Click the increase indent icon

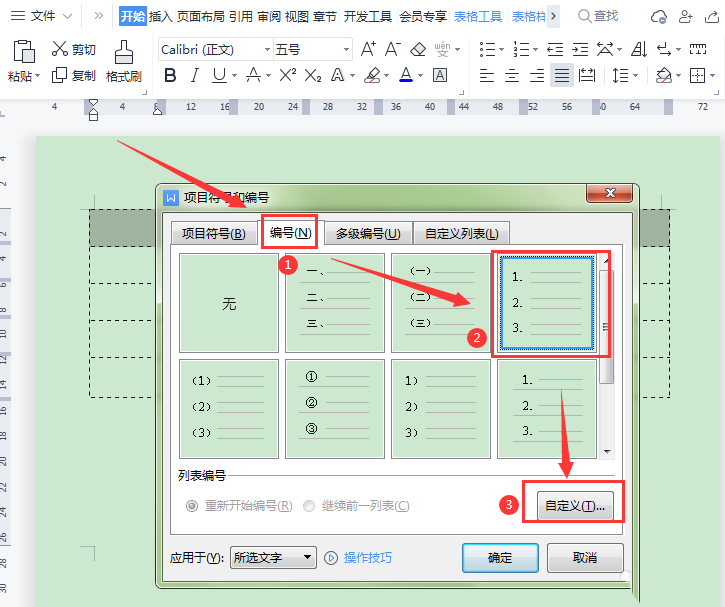pos(580,49)
